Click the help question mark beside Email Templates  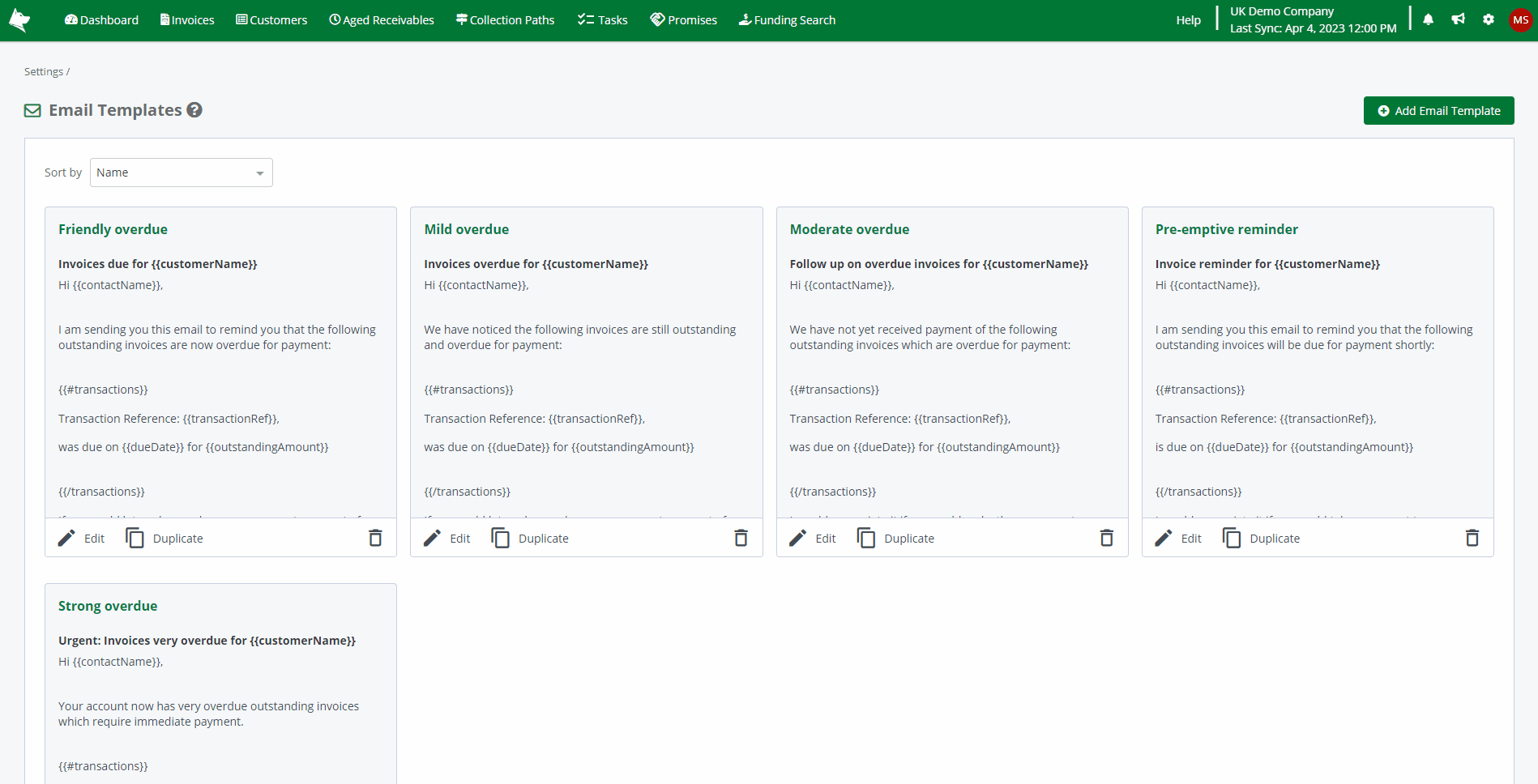(x=194, y=109)
